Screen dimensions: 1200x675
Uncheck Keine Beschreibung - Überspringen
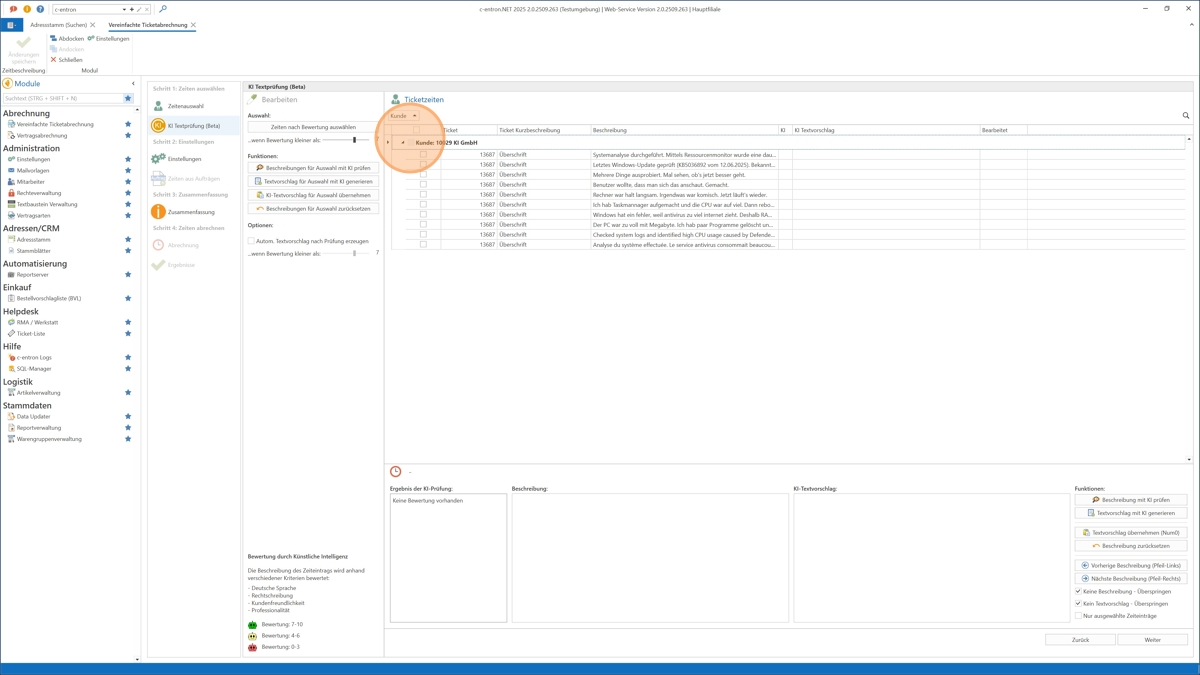pyautogui.click(x=1078, y=591)
